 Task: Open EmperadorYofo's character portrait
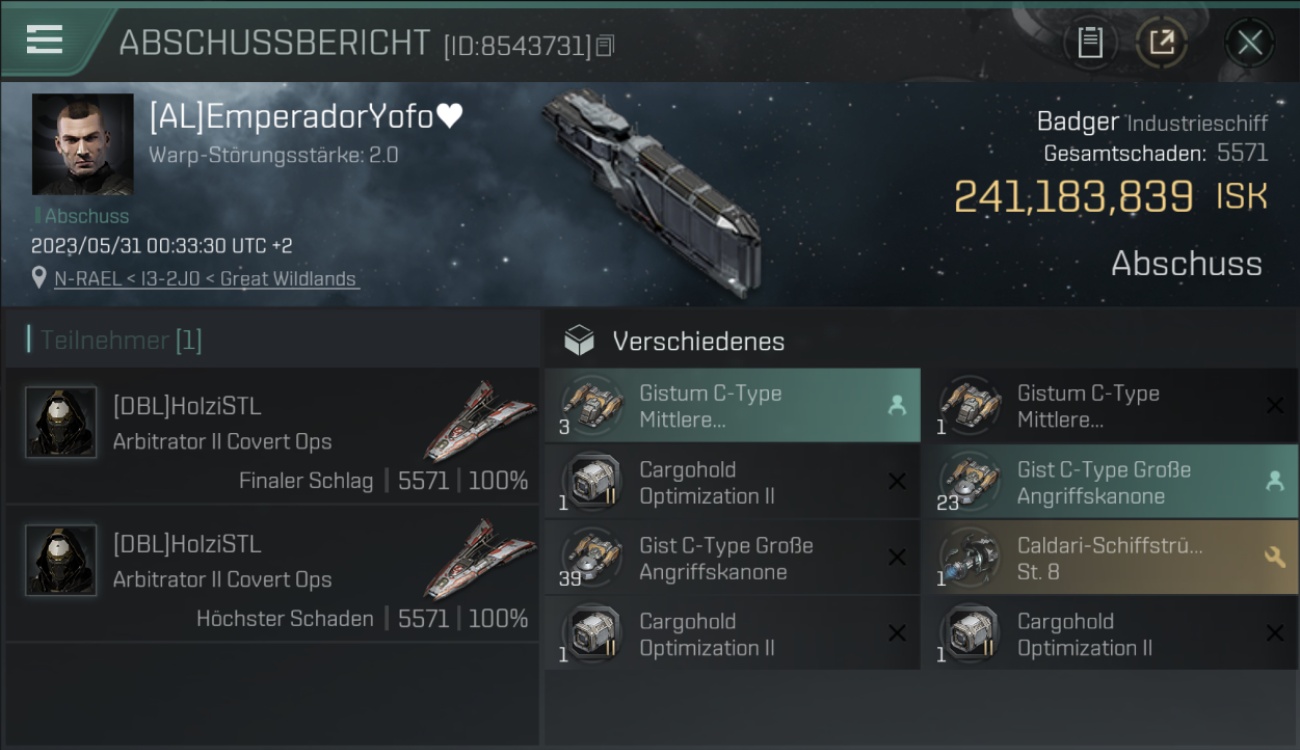[82, 144]
